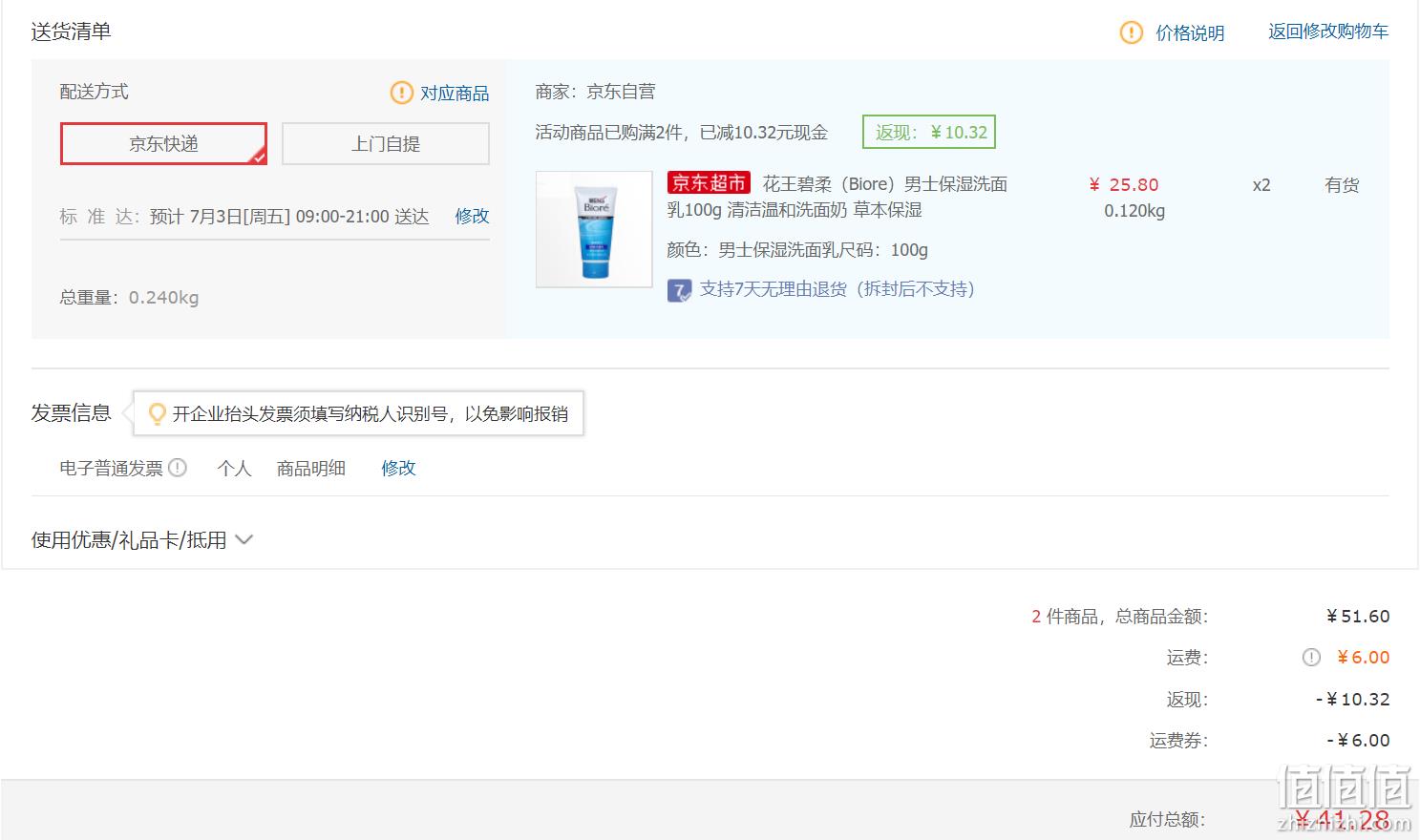Click the 商品明细 invoice content text
The height and width of the screenshot is (840, 1420).
click(311, 468)
